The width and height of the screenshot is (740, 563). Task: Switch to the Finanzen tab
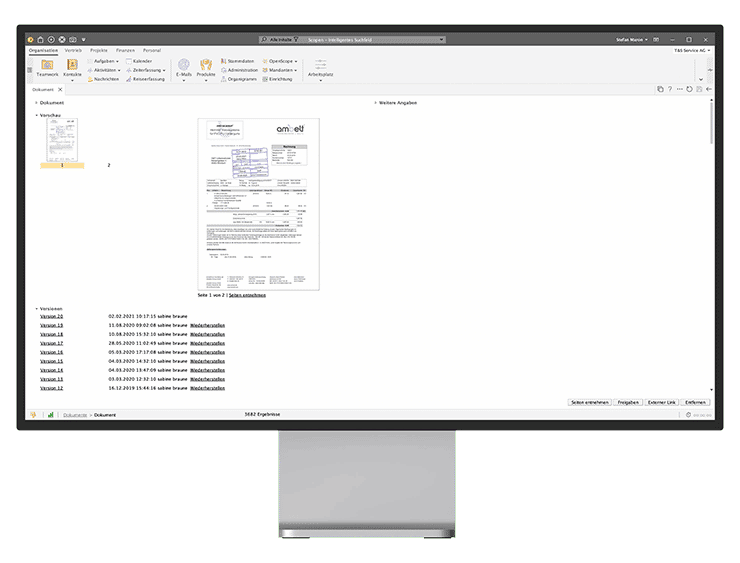point(126,50)
